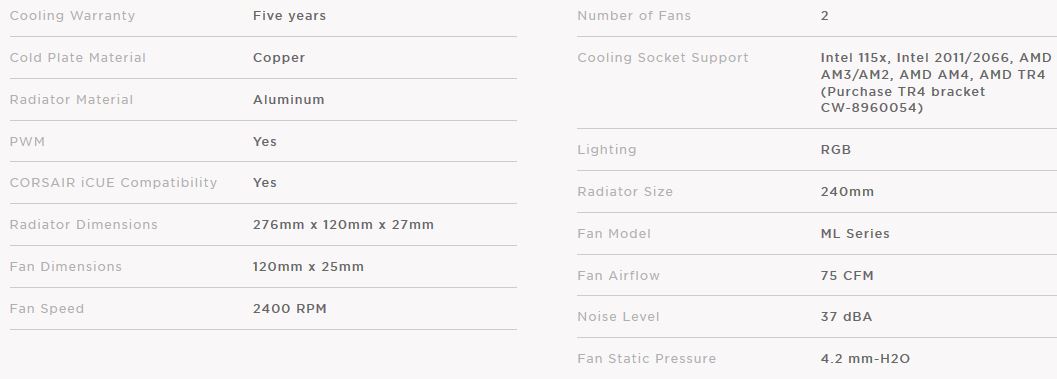Screen dimensions: 1057x379
Task: Click the Number of Fans label
Action: [634, 16]
